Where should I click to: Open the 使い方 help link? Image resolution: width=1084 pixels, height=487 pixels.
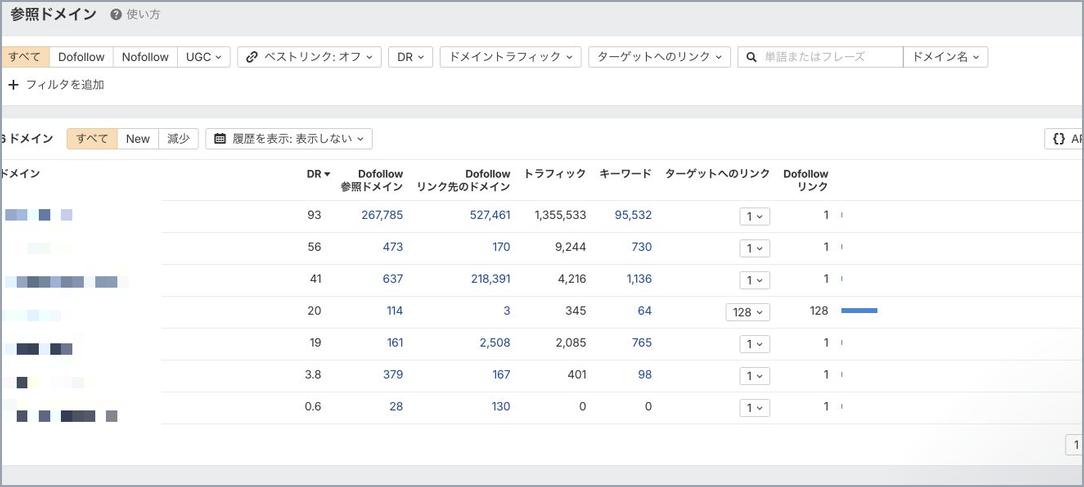(x=143, y=15)
